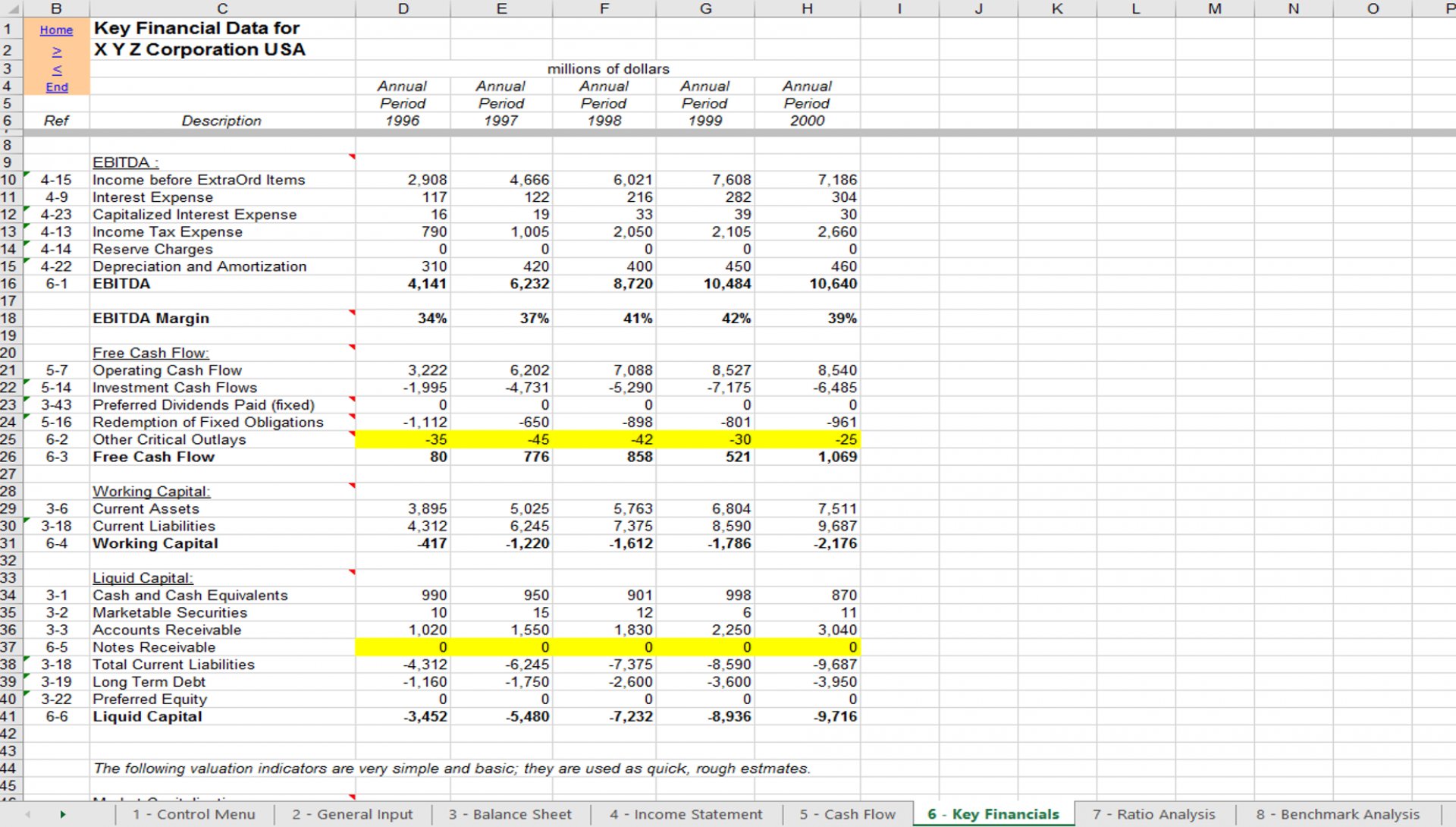Viewport: 1456px width, 827px height.
Task: Select Investment Cash Flows -4,731 cell
Action: pyautogui.click(x=501, y=388)
